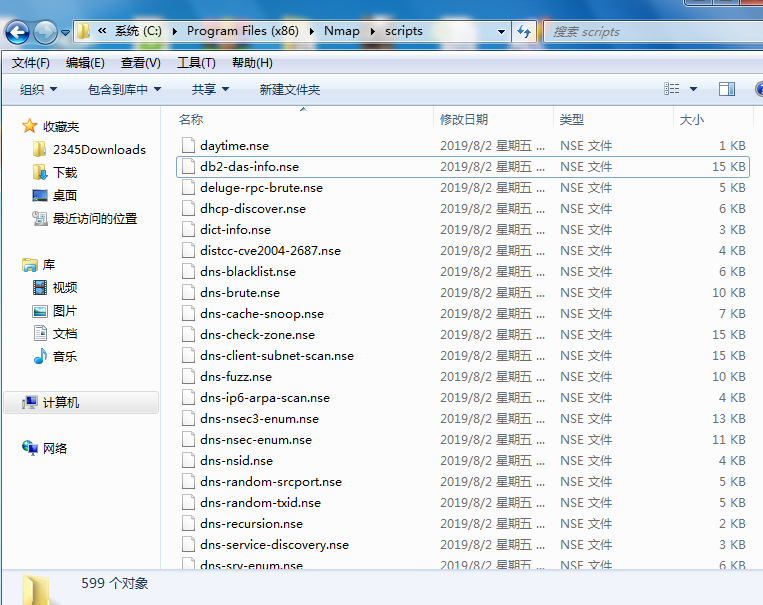Go to Program Files (x86) breadcrumb
763x605 pixels.
pos(242,31)
